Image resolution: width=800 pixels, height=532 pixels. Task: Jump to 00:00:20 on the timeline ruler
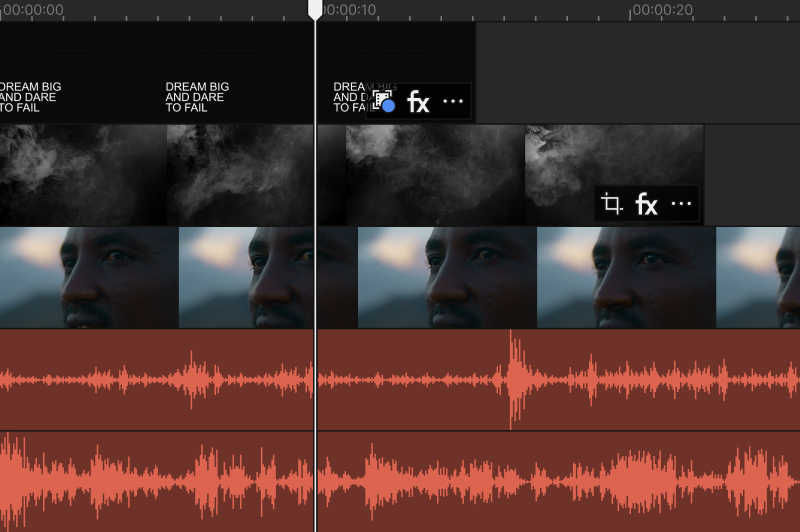coord(662,10)
